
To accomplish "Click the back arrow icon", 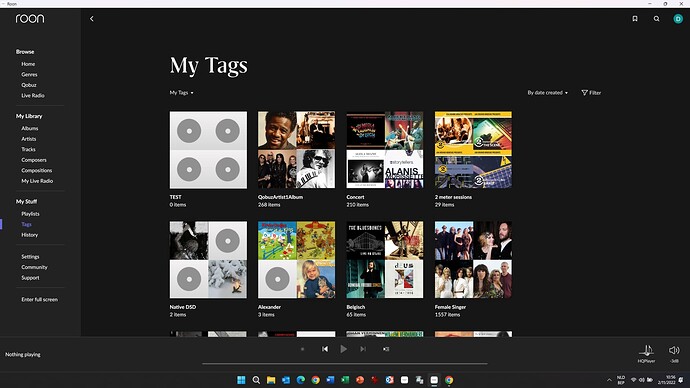I will click(x=92, y=18).
